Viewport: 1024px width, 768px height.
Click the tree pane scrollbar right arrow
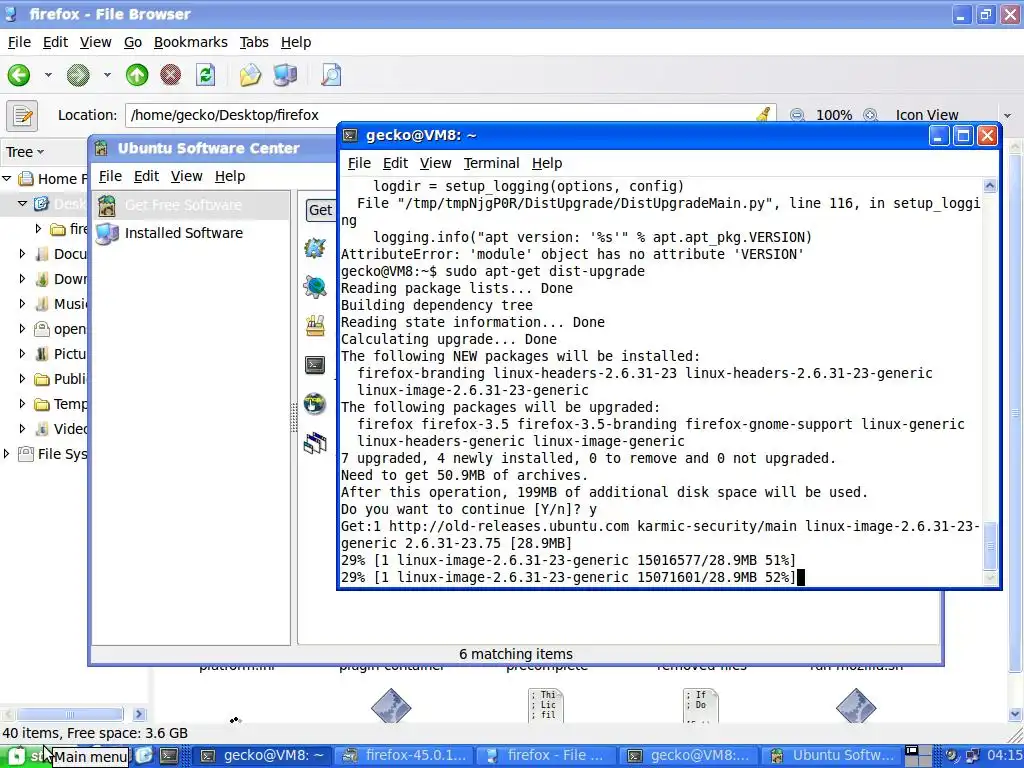click(138, 714)
